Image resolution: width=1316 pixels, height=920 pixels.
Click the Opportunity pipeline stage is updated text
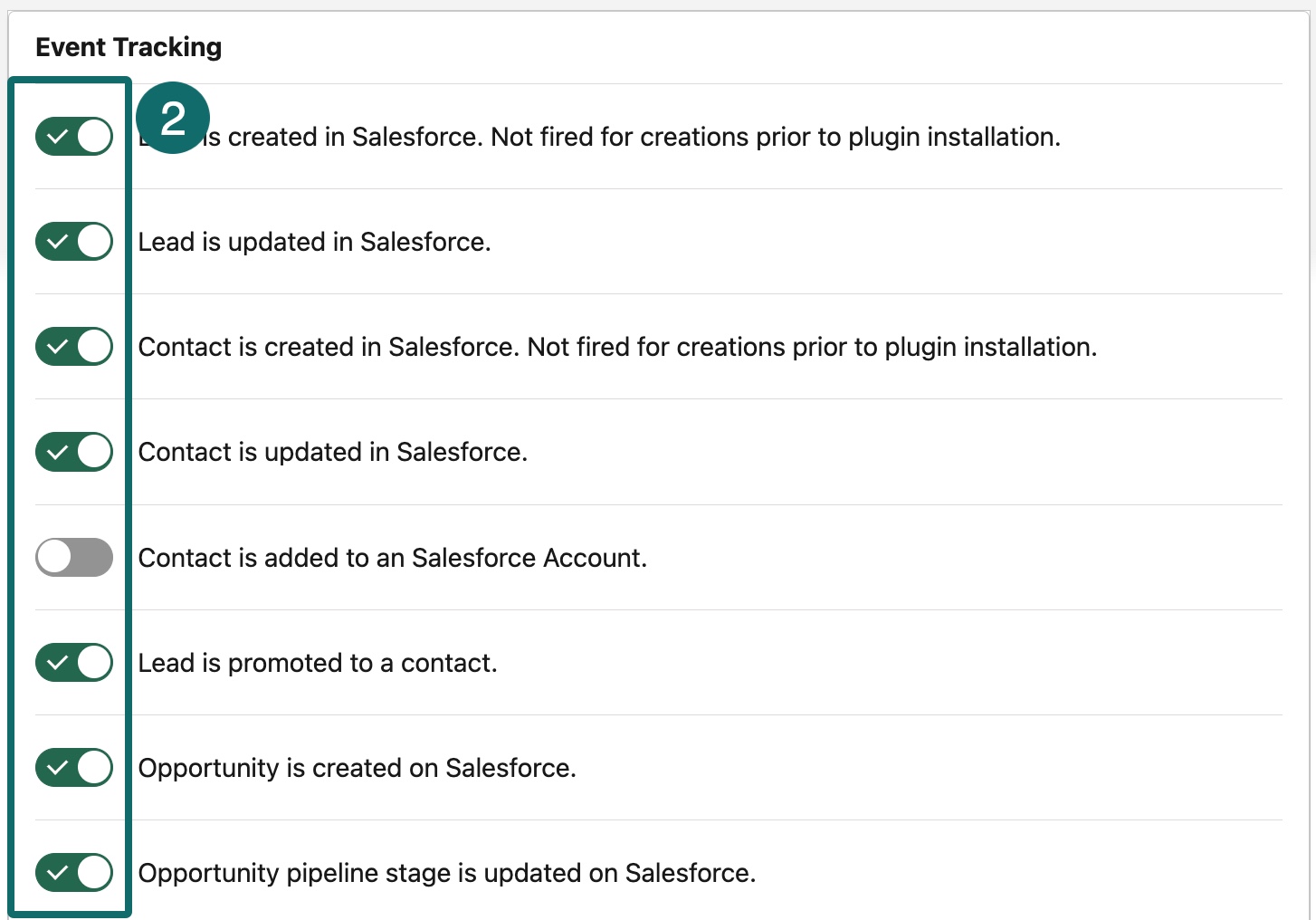click(x=446, y=873)
